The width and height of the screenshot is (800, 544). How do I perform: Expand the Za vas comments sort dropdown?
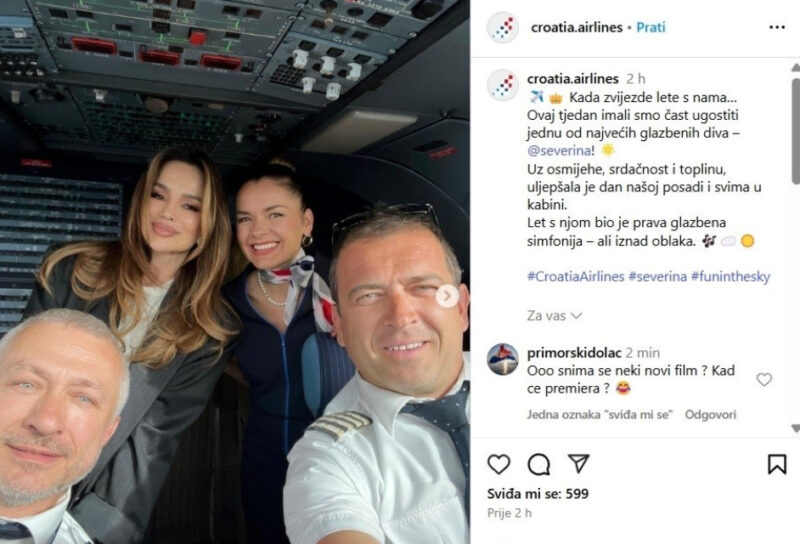tap(554, 316)
